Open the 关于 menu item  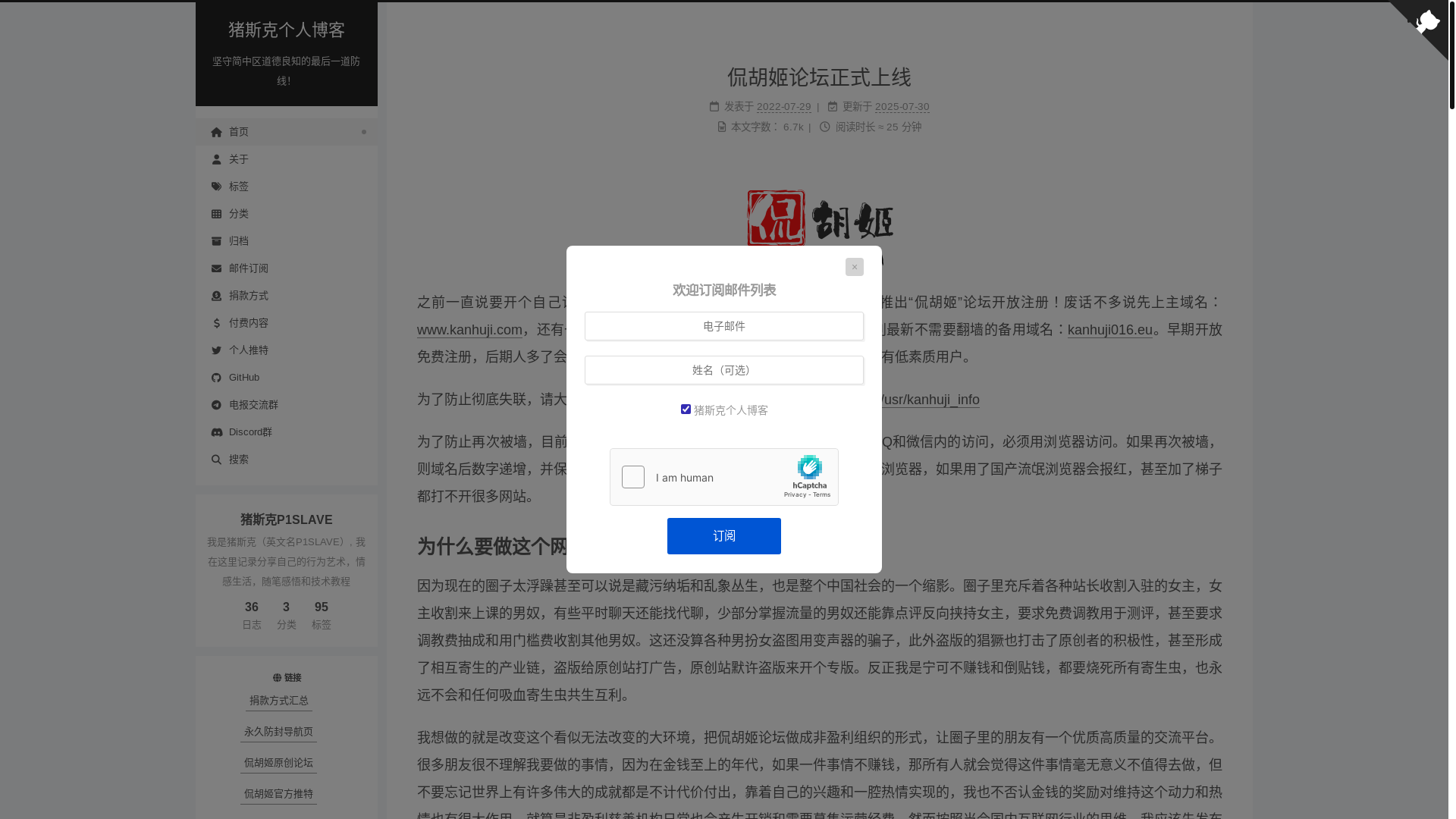[287, 159]
